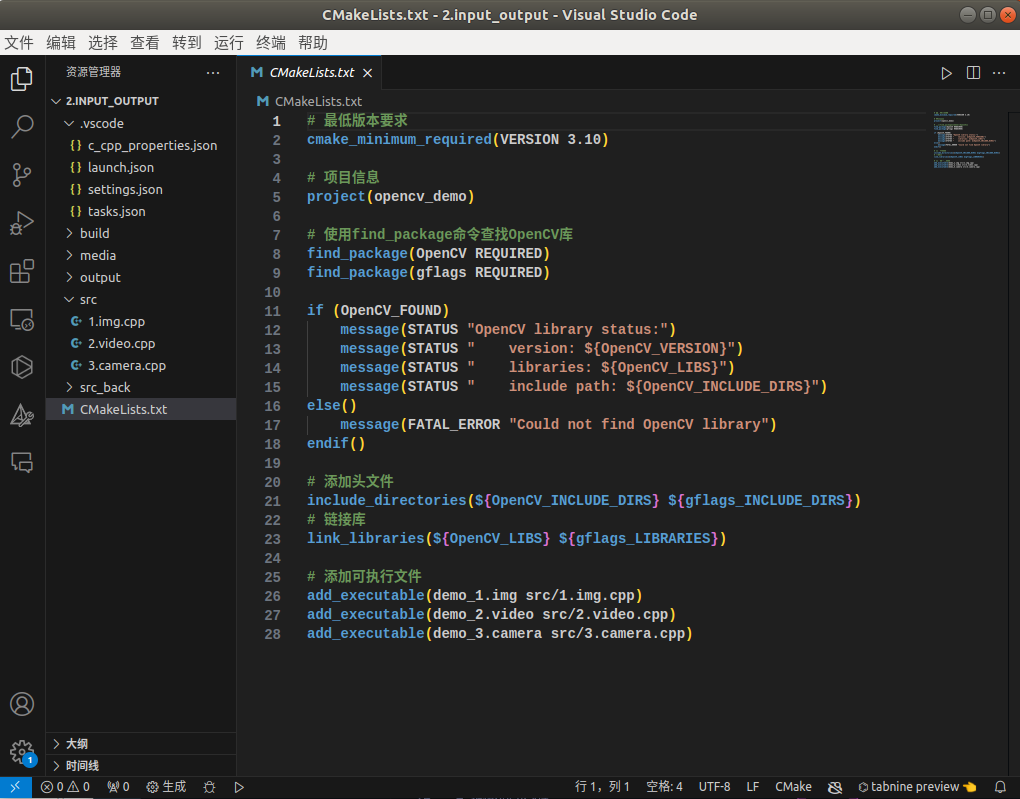Open Remote Explorer in activity bar
Viewport: 1020px width, 799px height.
(x=22, y=320)
